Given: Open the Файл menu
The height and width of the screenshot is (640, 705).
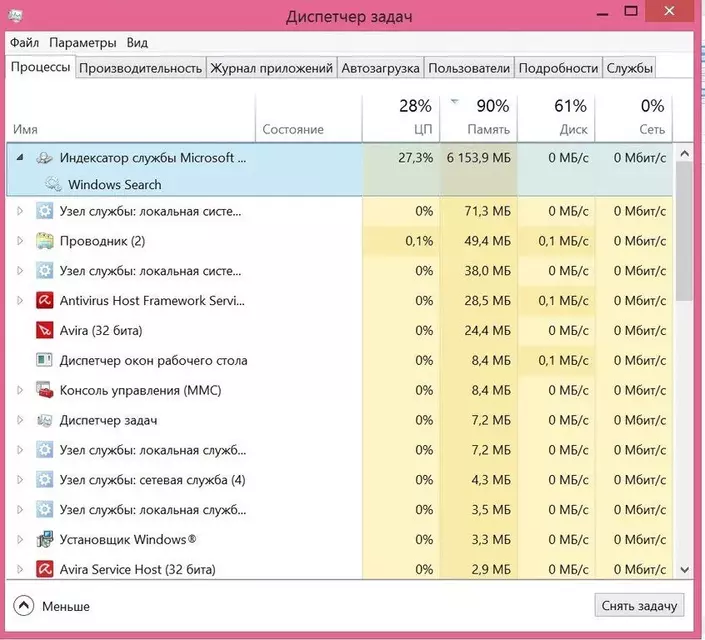Looking at the screenshot, I should (x=24, y=43).
